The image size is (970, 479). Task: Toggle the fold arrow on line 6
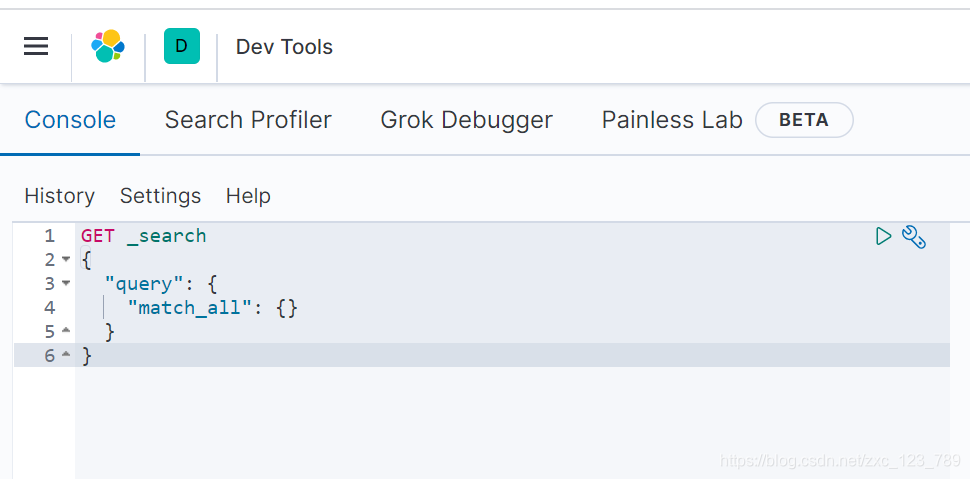coord(66,356)
